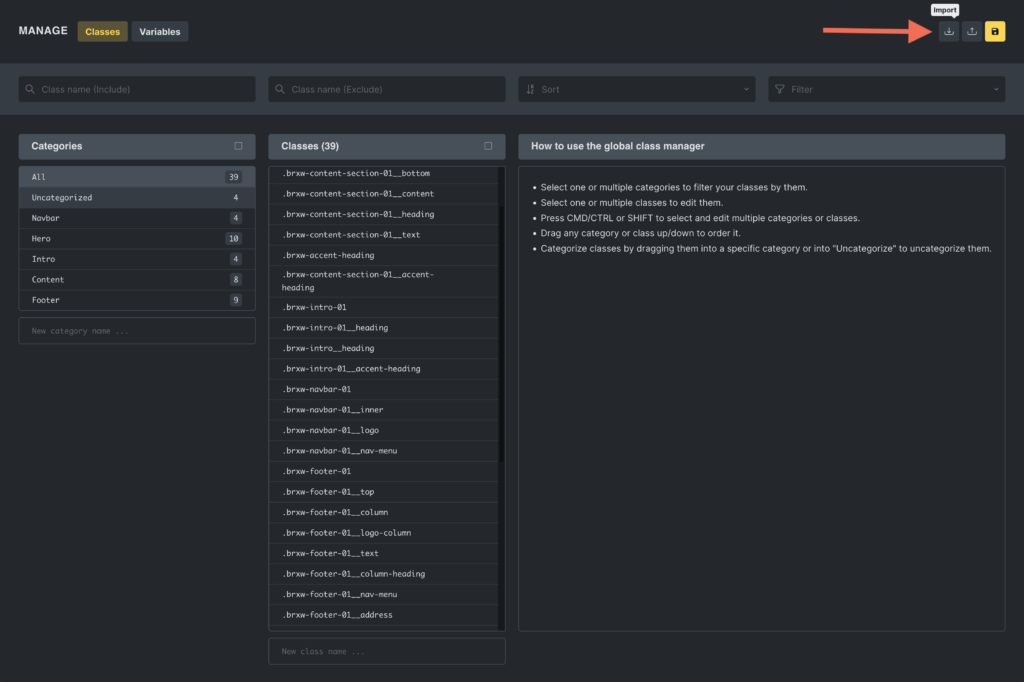
Task: Focus the New class name input field
Action: (386, 652)
